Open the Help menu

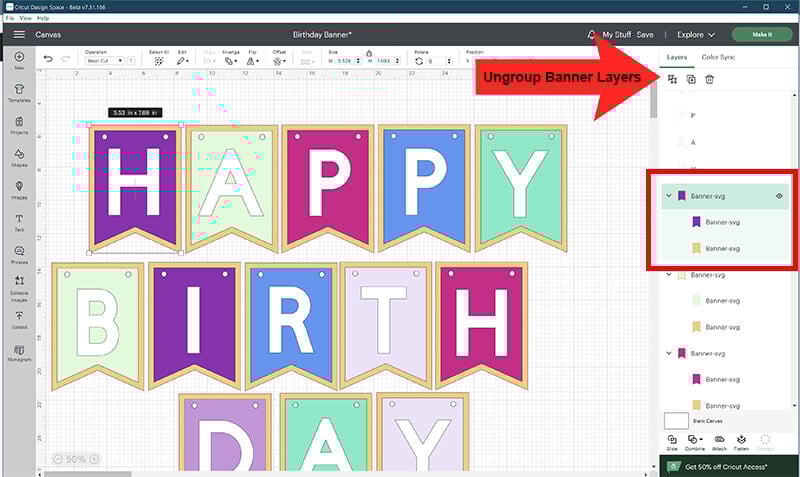tap(43, 18)
